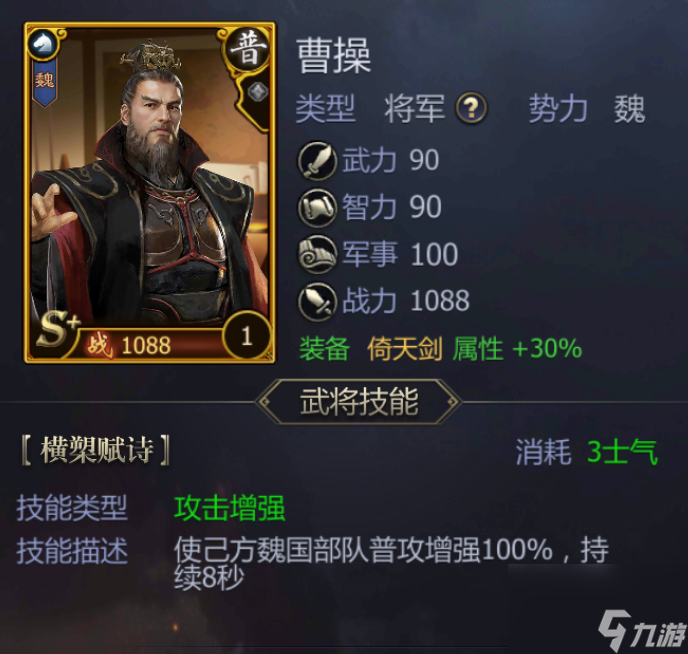
Task: Click the 攻击增强 skill type text
Action: click(x=229, y=508)
